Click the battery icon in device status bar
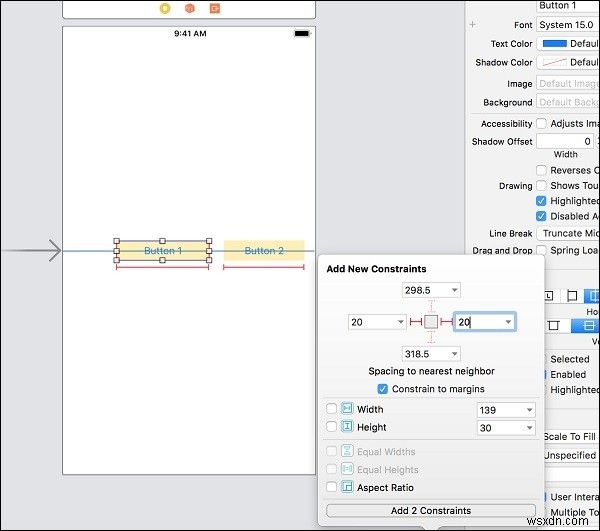This screenshot has height=531, width=600. click(x=302, y=34)
